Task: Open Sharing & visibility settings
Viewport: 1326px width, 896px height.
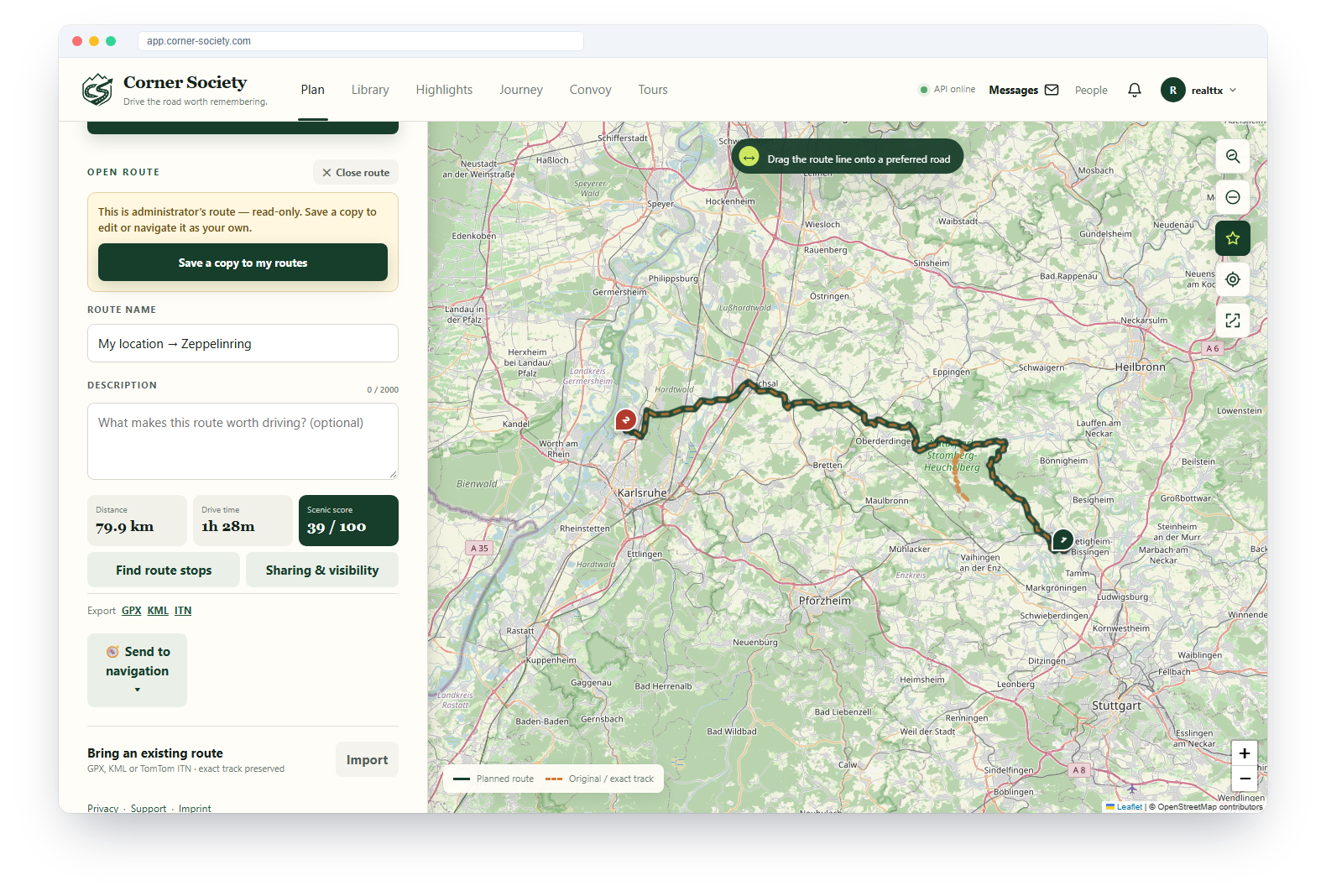Action: pos(322,570)
